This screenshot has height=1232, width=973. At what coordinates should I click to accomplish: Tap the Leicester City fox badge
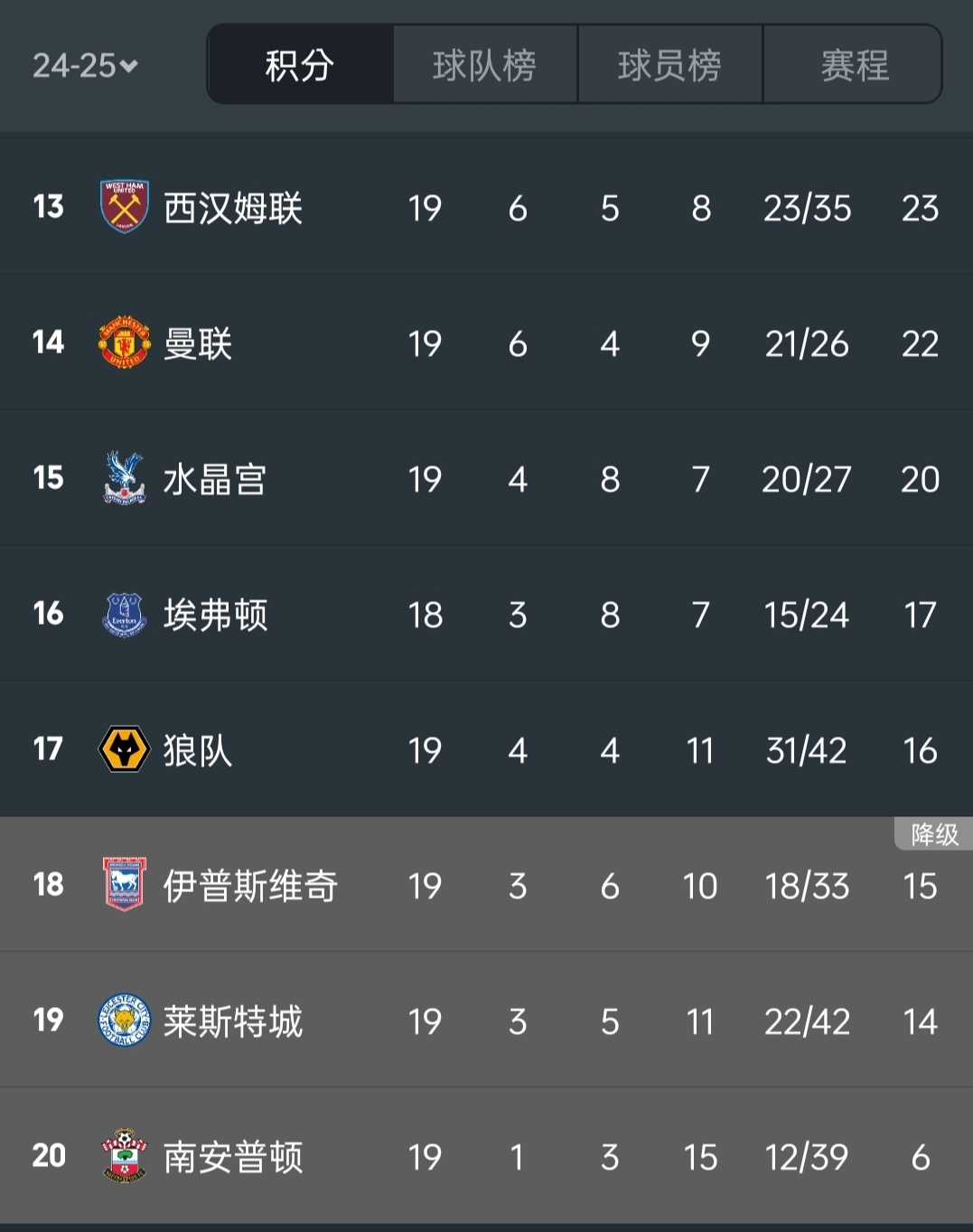[x=124, y=1020]
